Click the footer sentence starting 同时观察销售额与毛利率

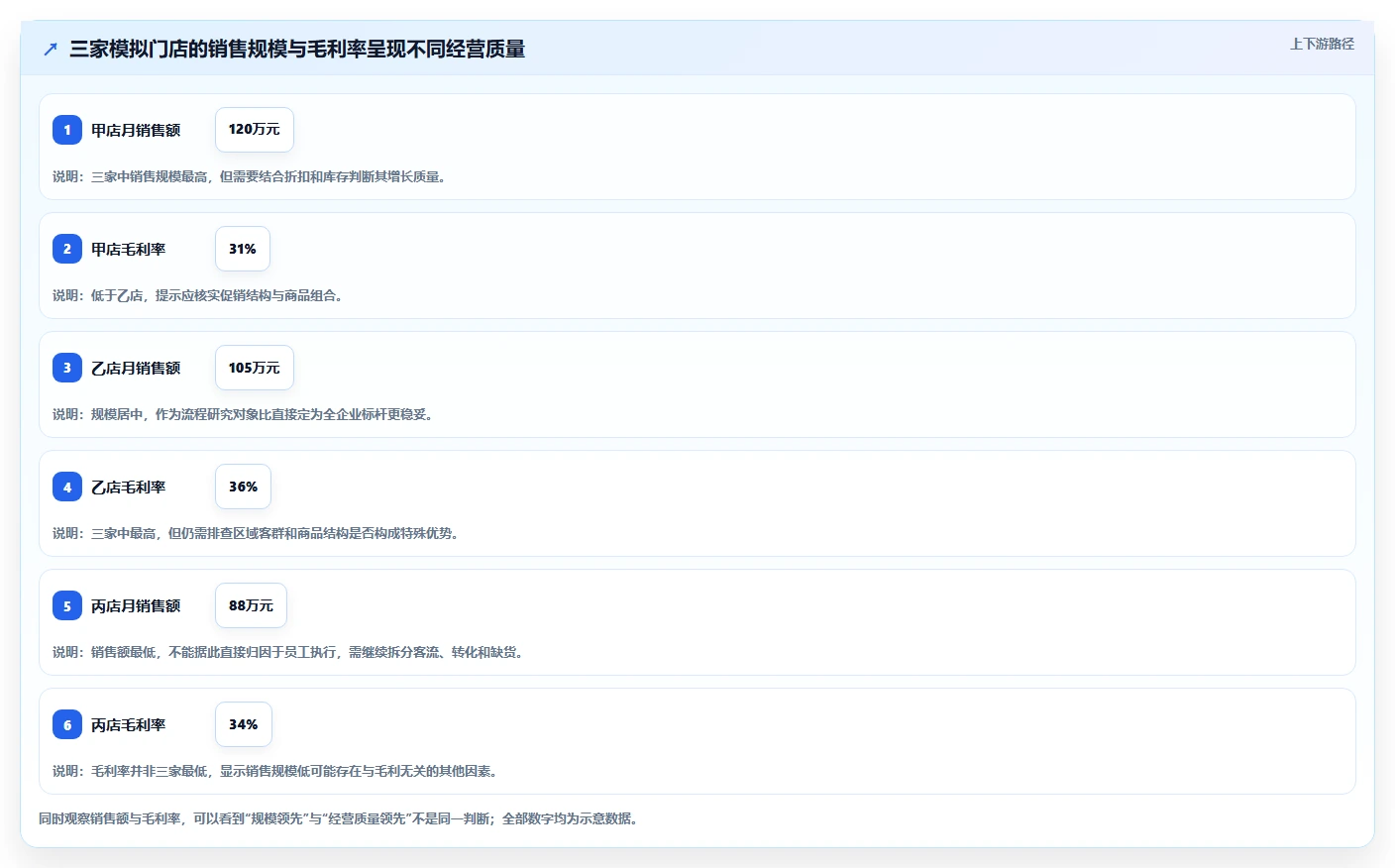click(339, 818)
